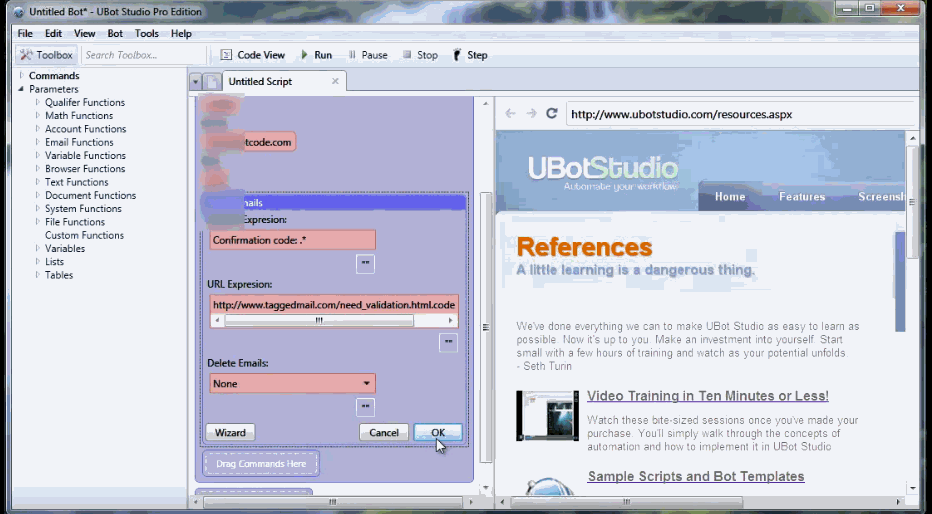Click the URL Expresion input field
The width and height of the screenshot is (932, 514).
334,304
